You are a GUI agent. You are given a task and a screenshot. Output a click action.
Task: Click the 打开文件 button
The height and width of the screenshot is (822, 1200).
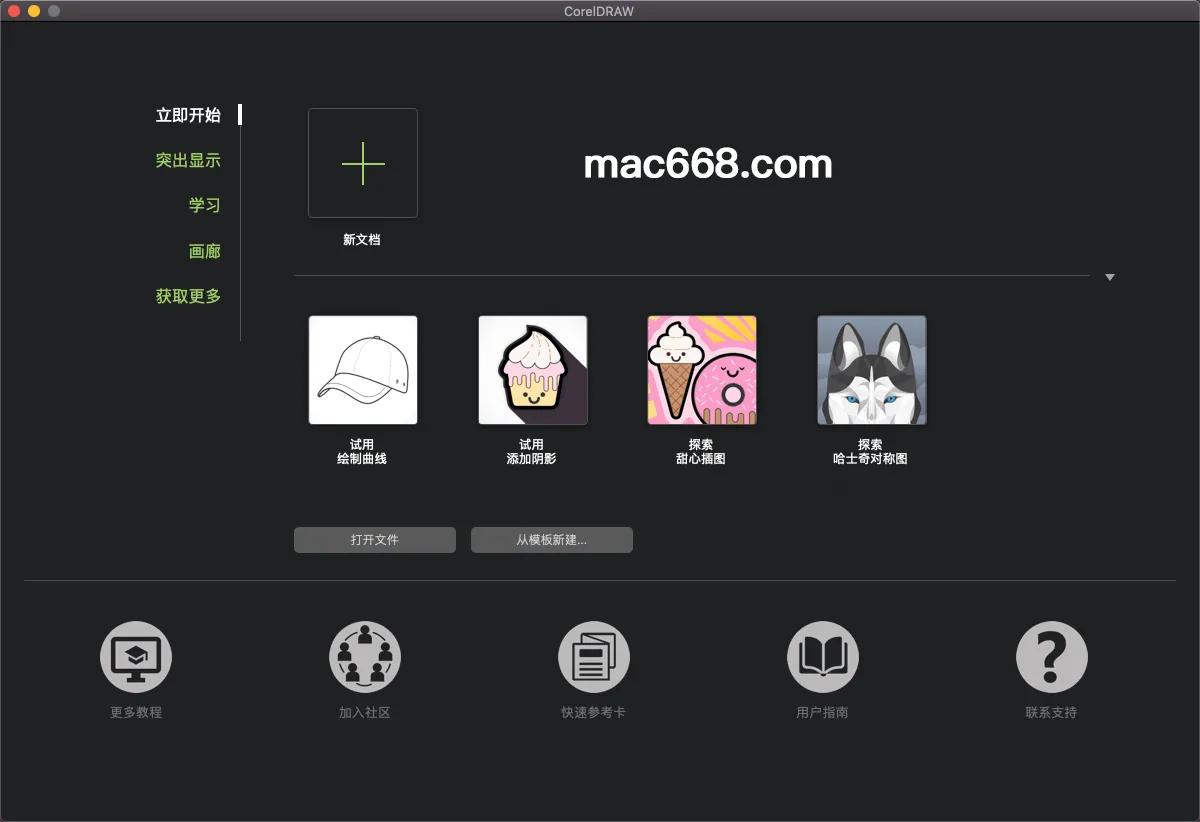tap(374, 539)
